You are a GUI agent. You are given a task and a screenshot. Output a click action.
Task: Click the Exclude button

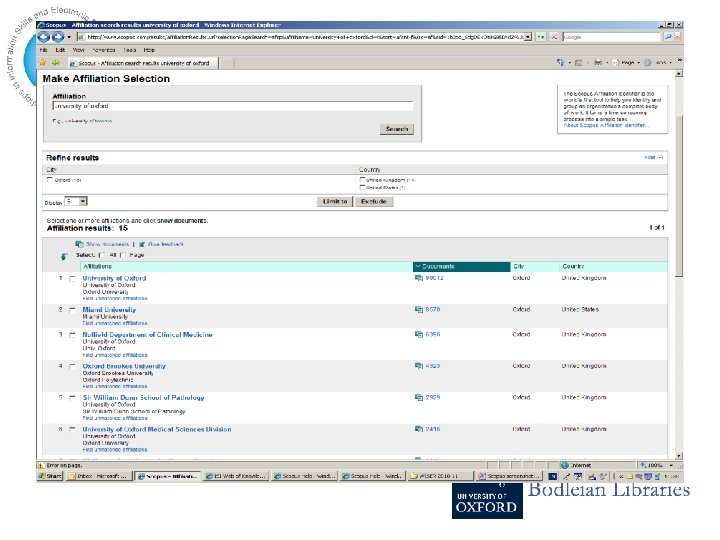pos(374,202)
